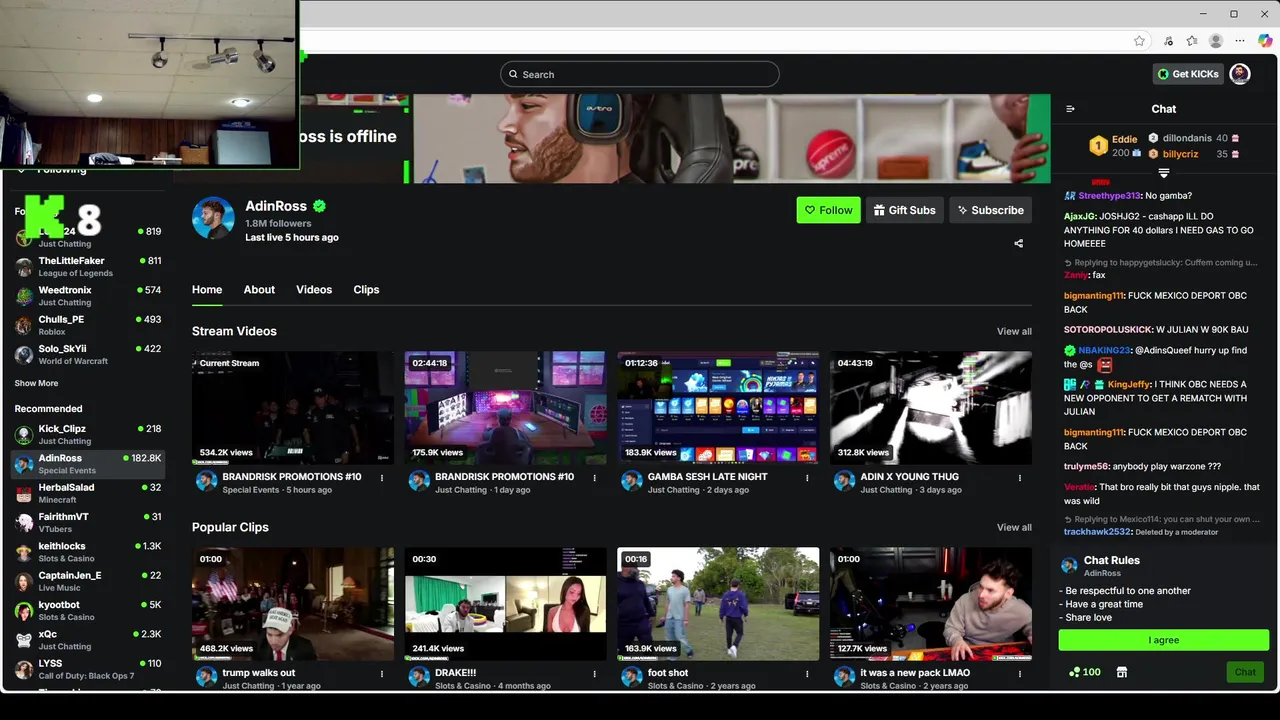Screen dimensions: 1280x720
Task: Subscribe to AdinRoss
Action: click(990, 210)
